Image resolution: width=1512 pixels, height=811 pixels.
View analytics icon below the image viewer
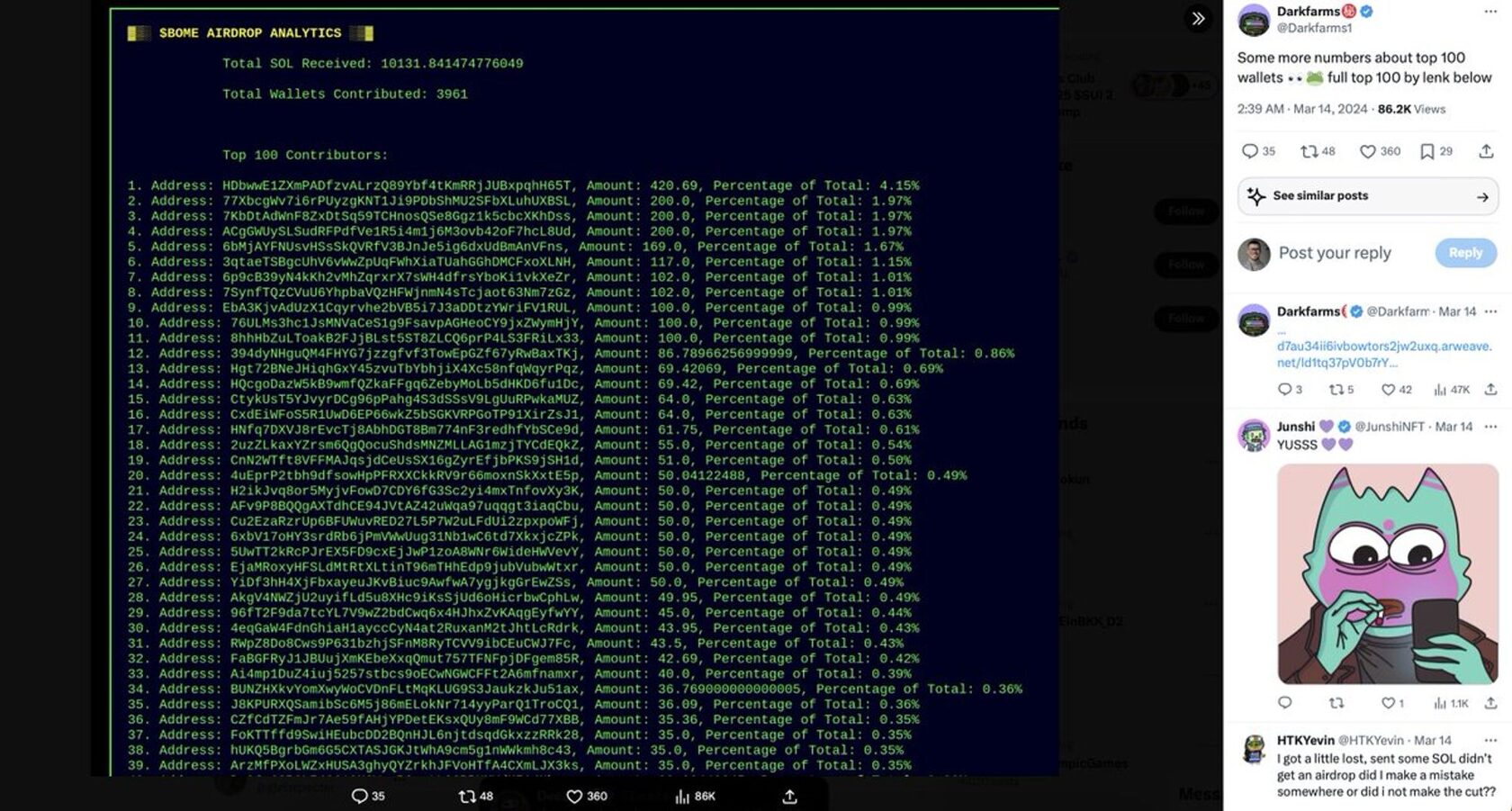682,797
